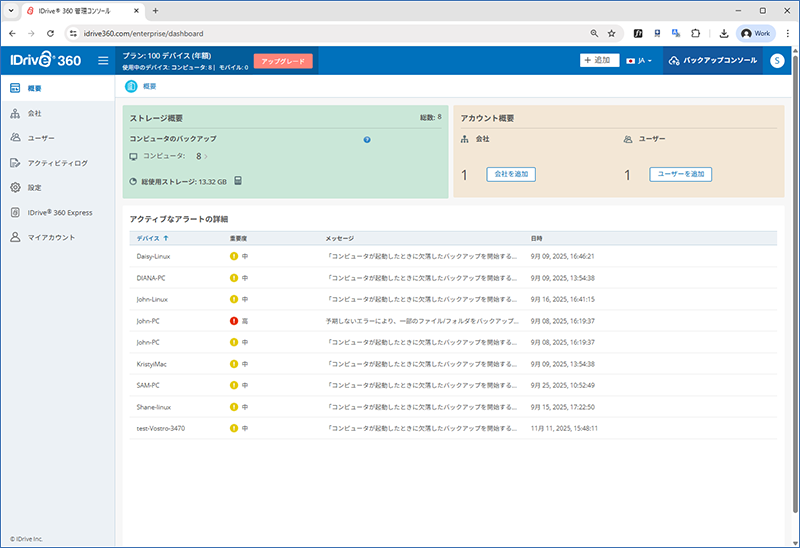Click the IDrive 360 logo

click(x=45, y=61)
